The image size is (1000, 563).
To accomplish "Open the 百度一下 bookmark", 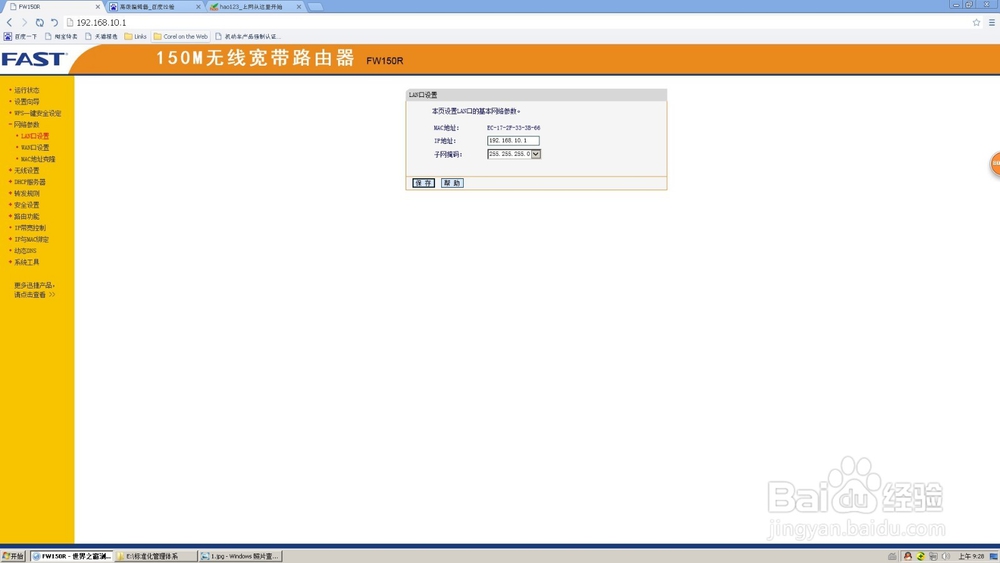I will pyautogui.click(x=20, y=36).
